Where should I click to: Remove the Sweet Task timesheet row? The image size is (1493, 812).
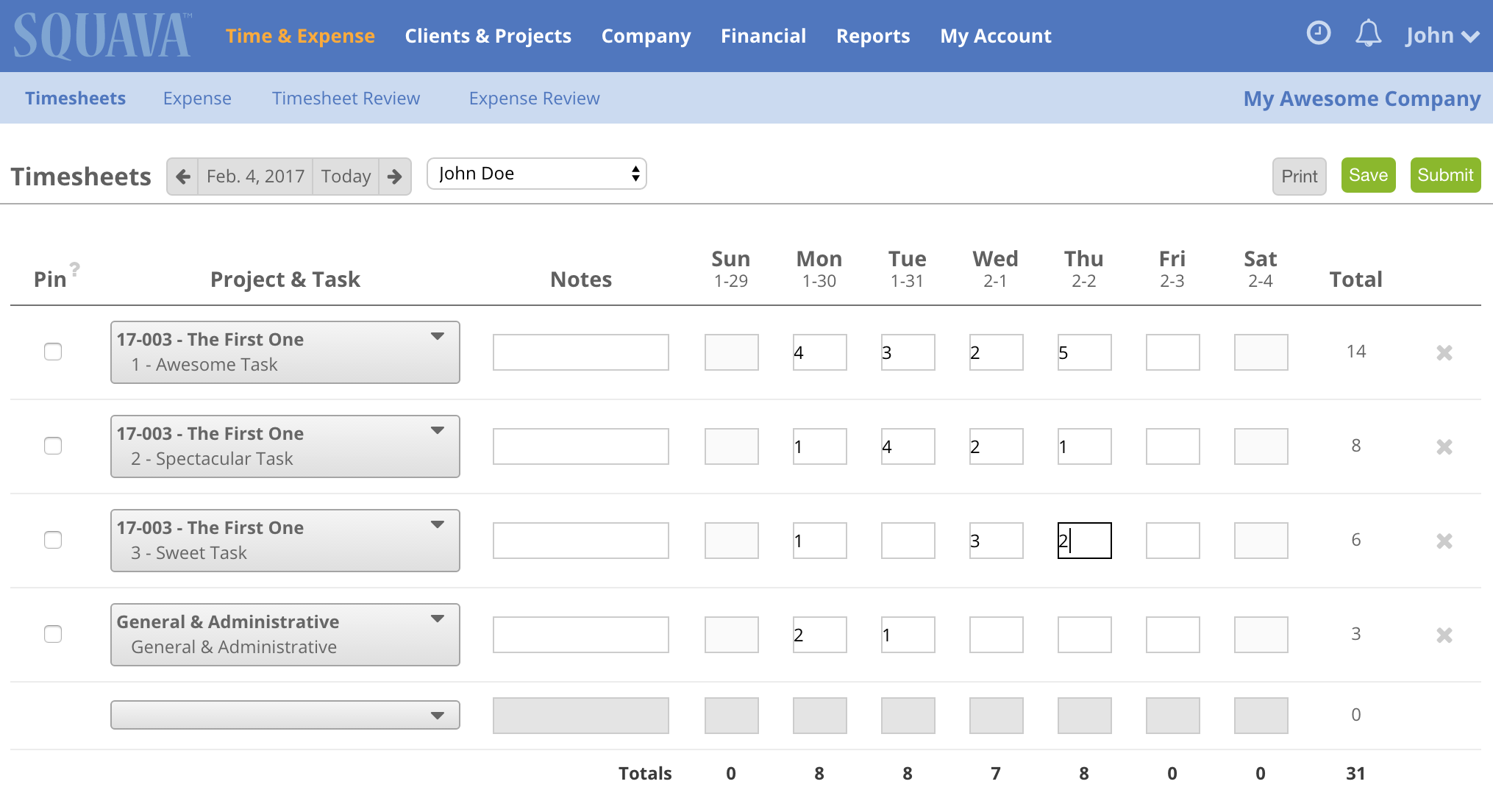[1444, 541]
